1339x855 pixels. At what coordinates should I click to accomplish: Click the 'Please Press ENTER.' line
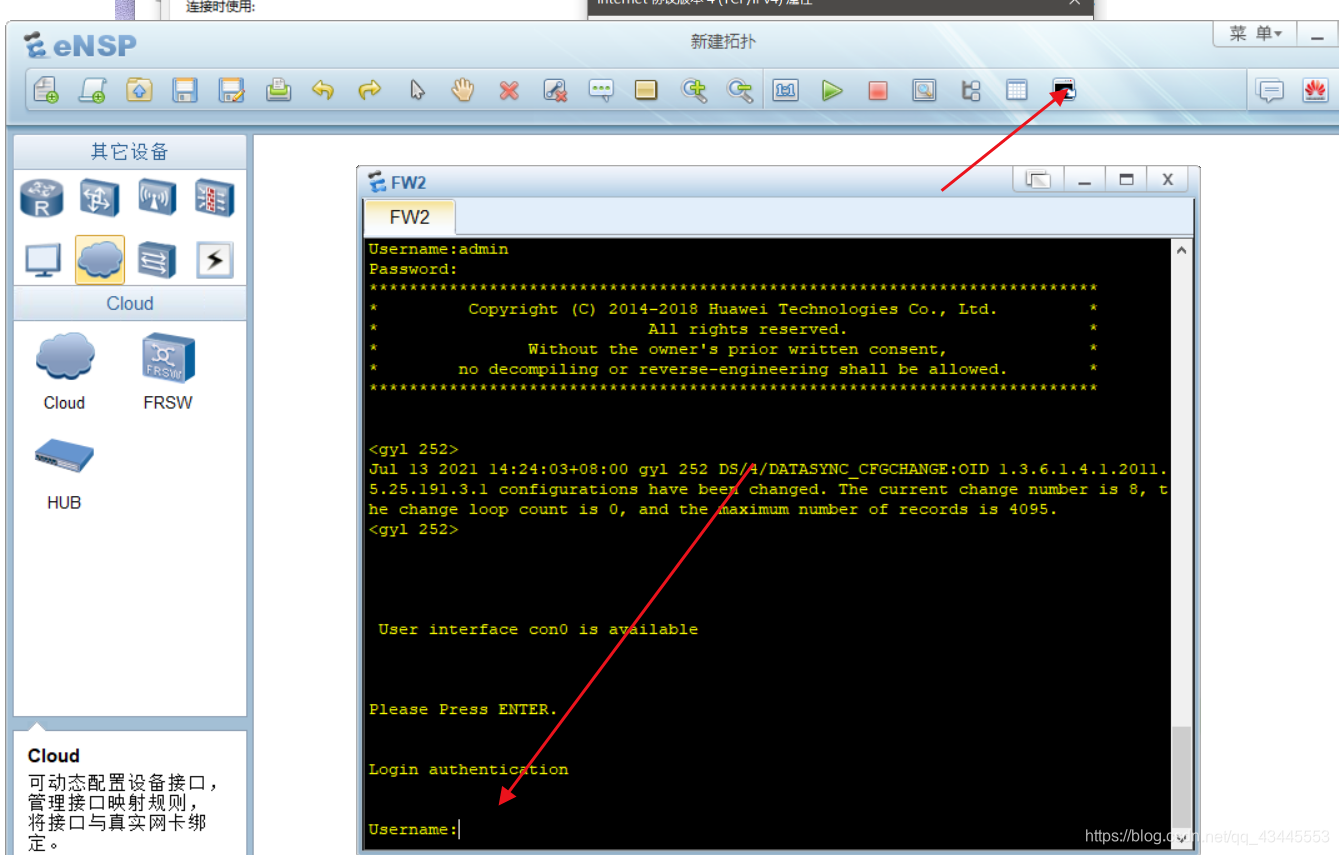[x=463, y=709]
